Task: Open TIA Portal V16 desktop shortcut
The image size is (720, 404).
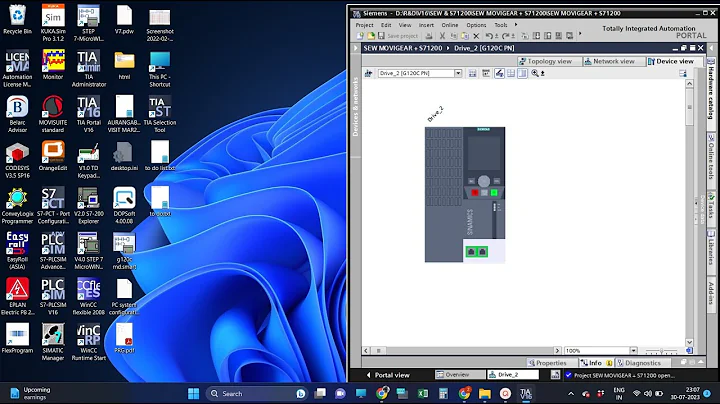Action: 89,114
